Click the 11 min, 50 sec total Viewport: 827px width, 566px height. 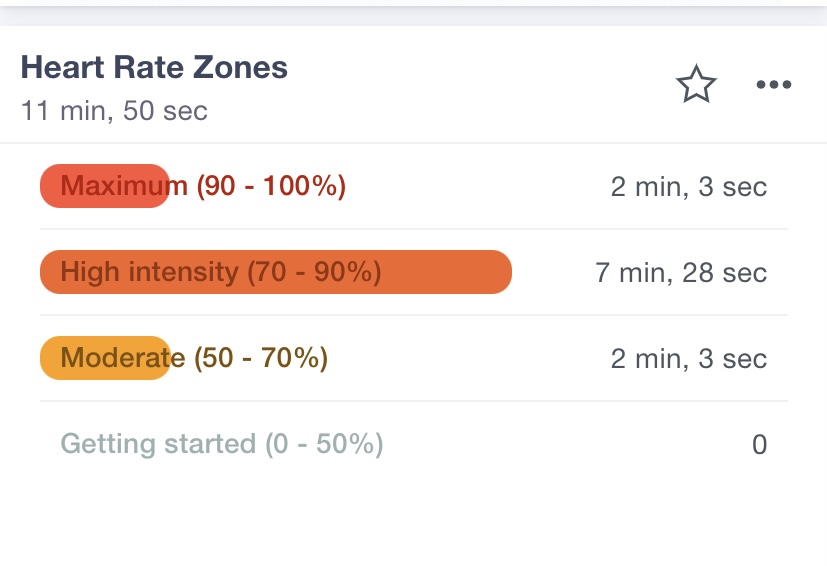pos(114,111)
